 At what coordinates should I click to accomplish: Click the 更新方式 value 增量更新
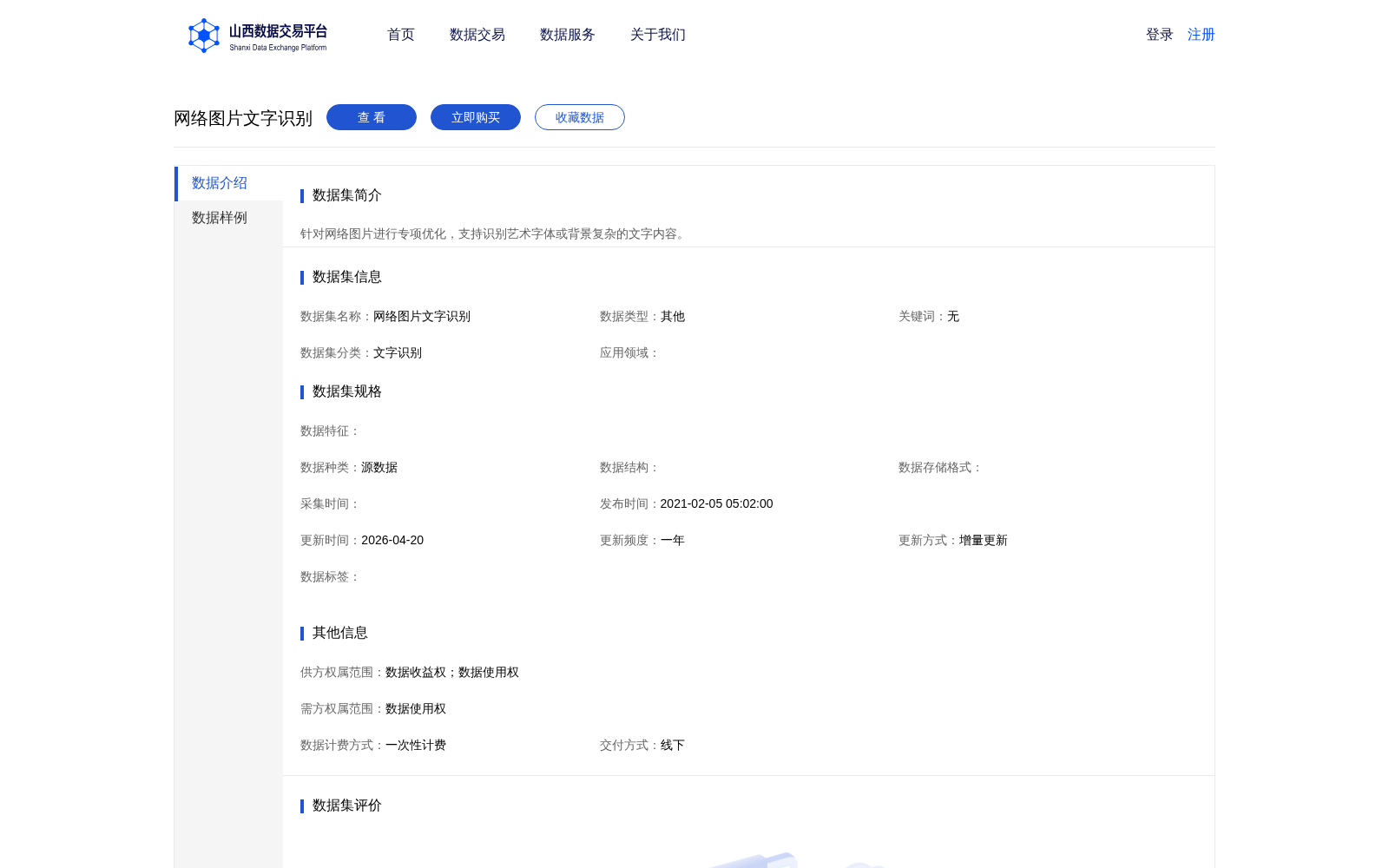pos(984,541)
